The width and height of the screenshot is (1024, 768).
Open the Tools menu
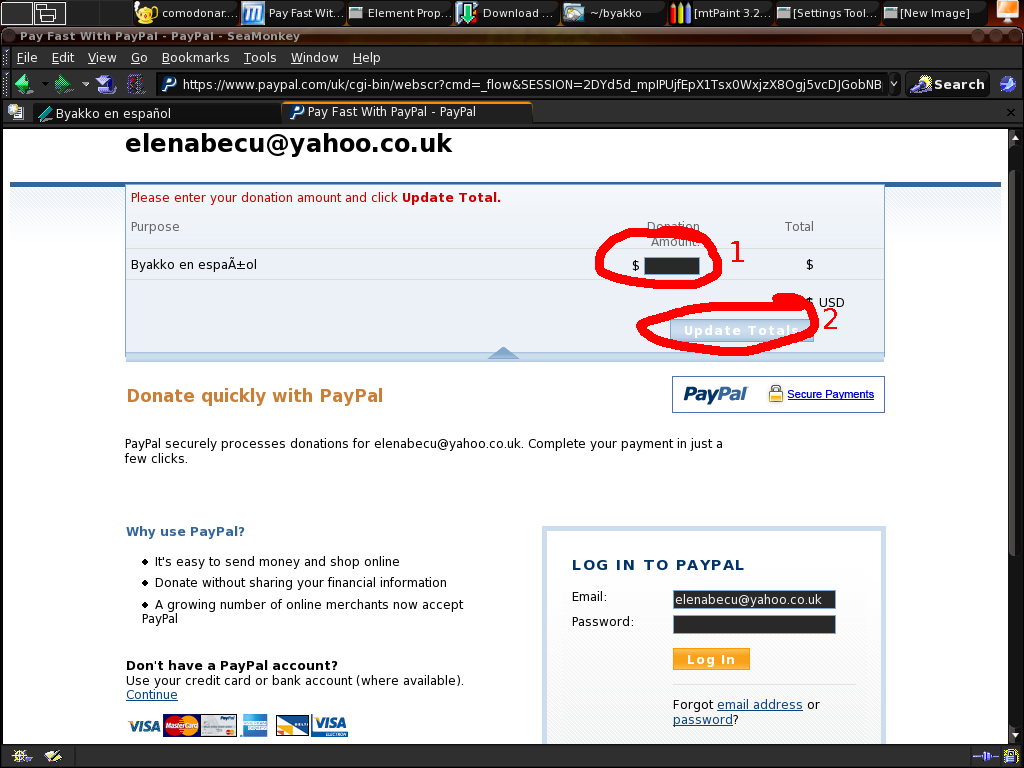pyautogui.click(x=260, y=57)
